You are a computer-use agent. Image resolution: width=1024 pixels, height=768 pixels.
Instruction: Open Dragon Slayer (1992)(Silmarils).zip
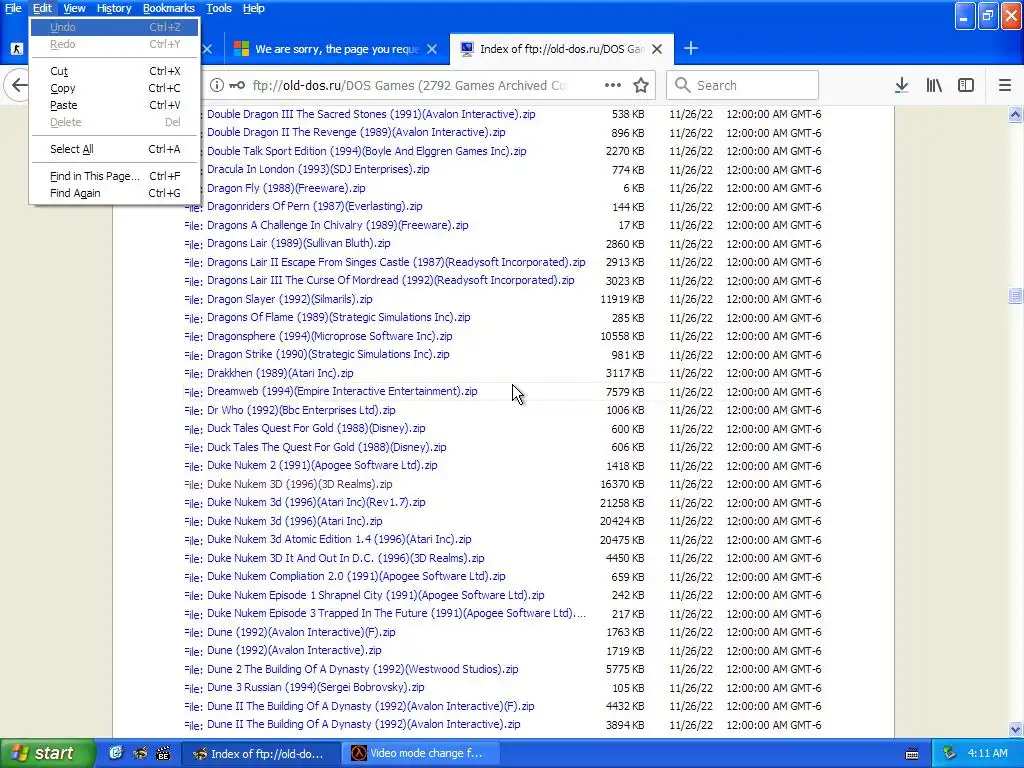click(289, 299)
